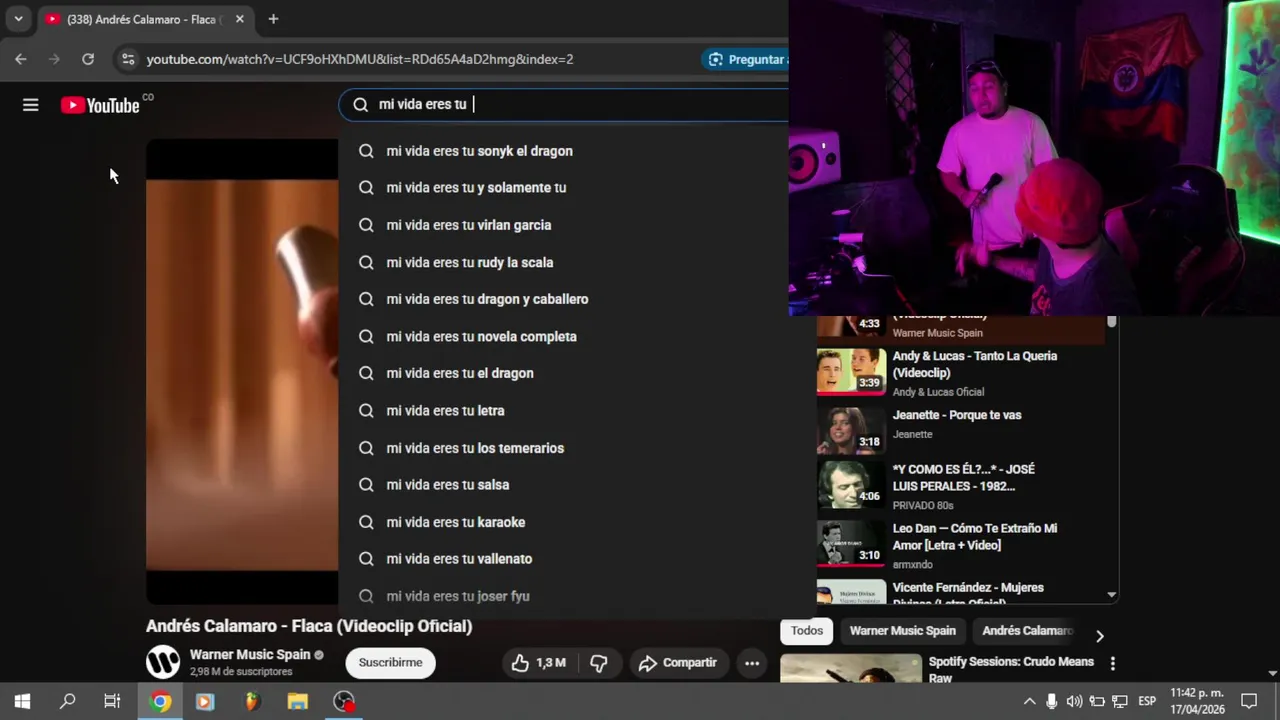Open the tab search dropdown arrow
This screenshot has width=1280, height=720.
click(18, 19)
